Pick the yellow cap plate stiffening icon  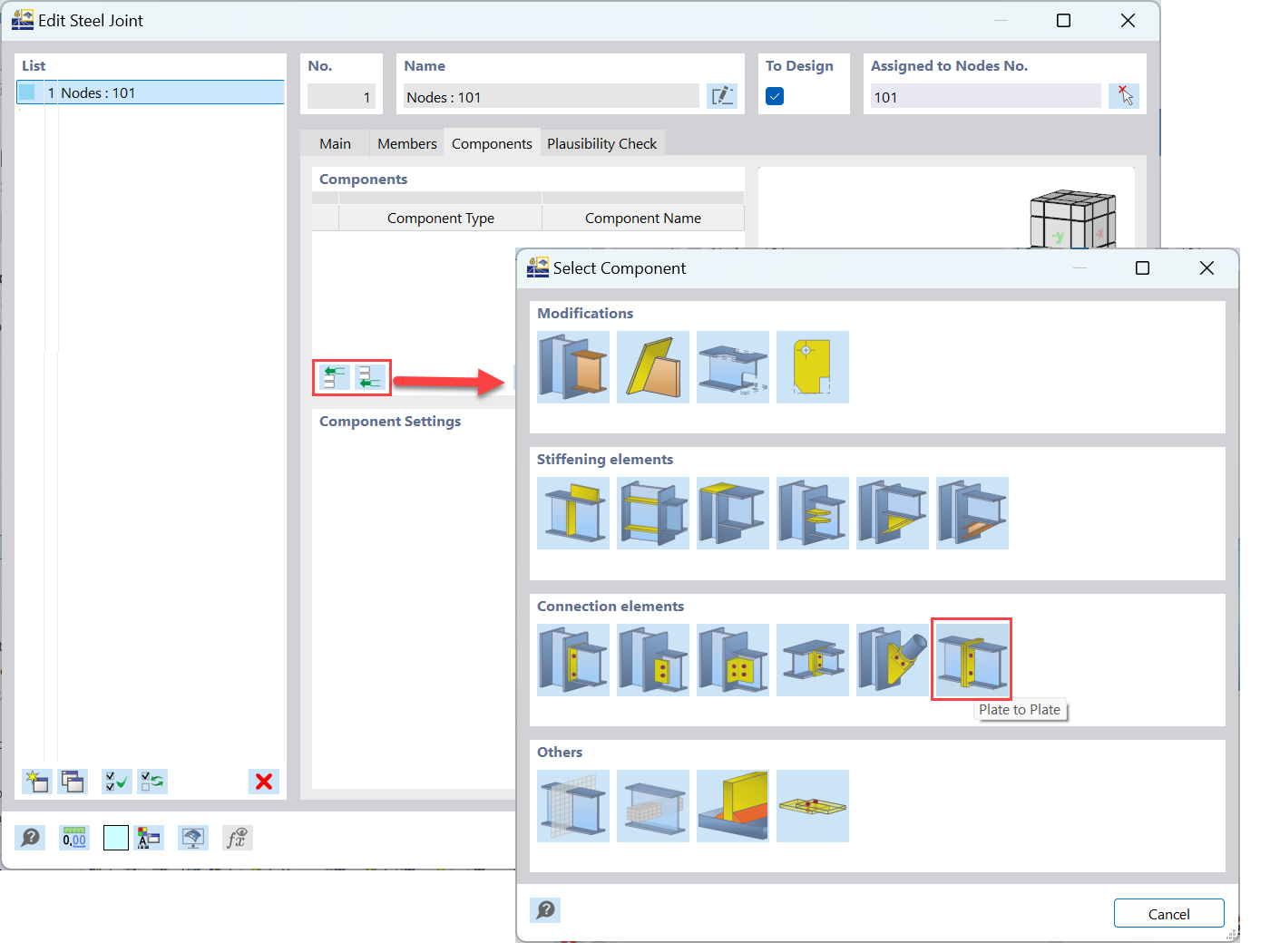pos(733,513)
